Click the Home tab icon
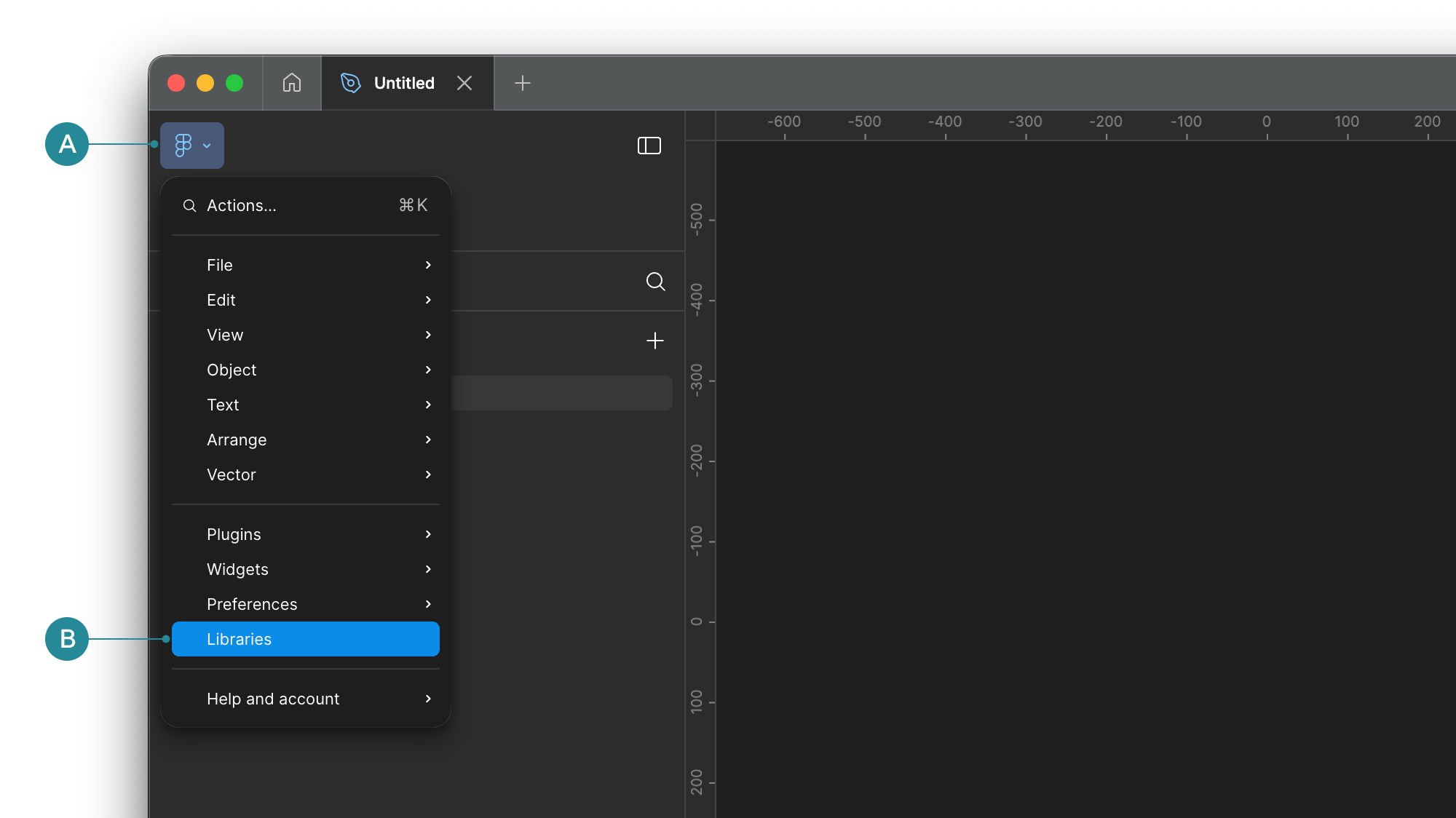1456x818 pixels. coord(292,83)
